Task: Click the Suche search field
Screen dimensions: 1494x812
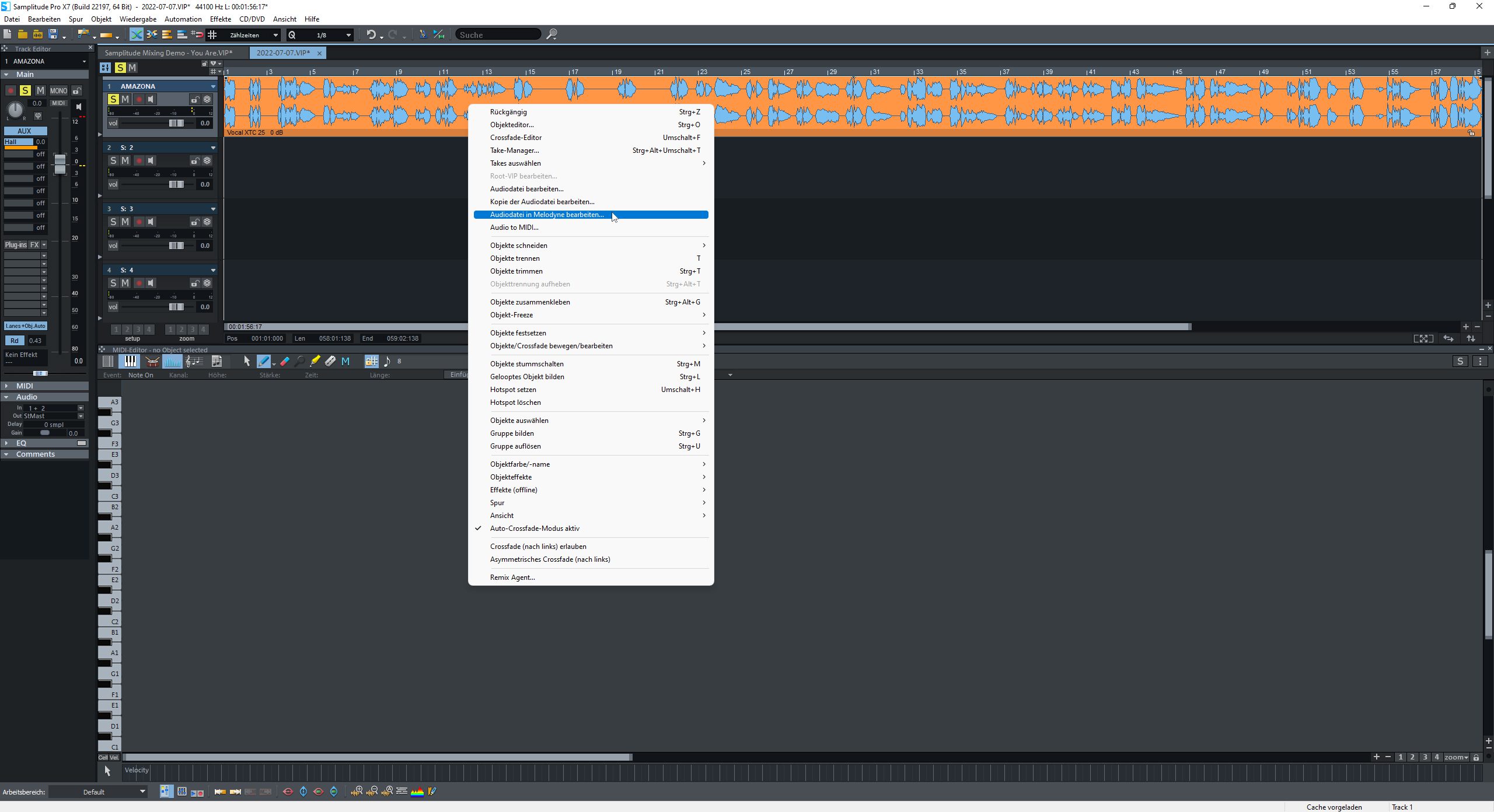Action: click(498, 35)
